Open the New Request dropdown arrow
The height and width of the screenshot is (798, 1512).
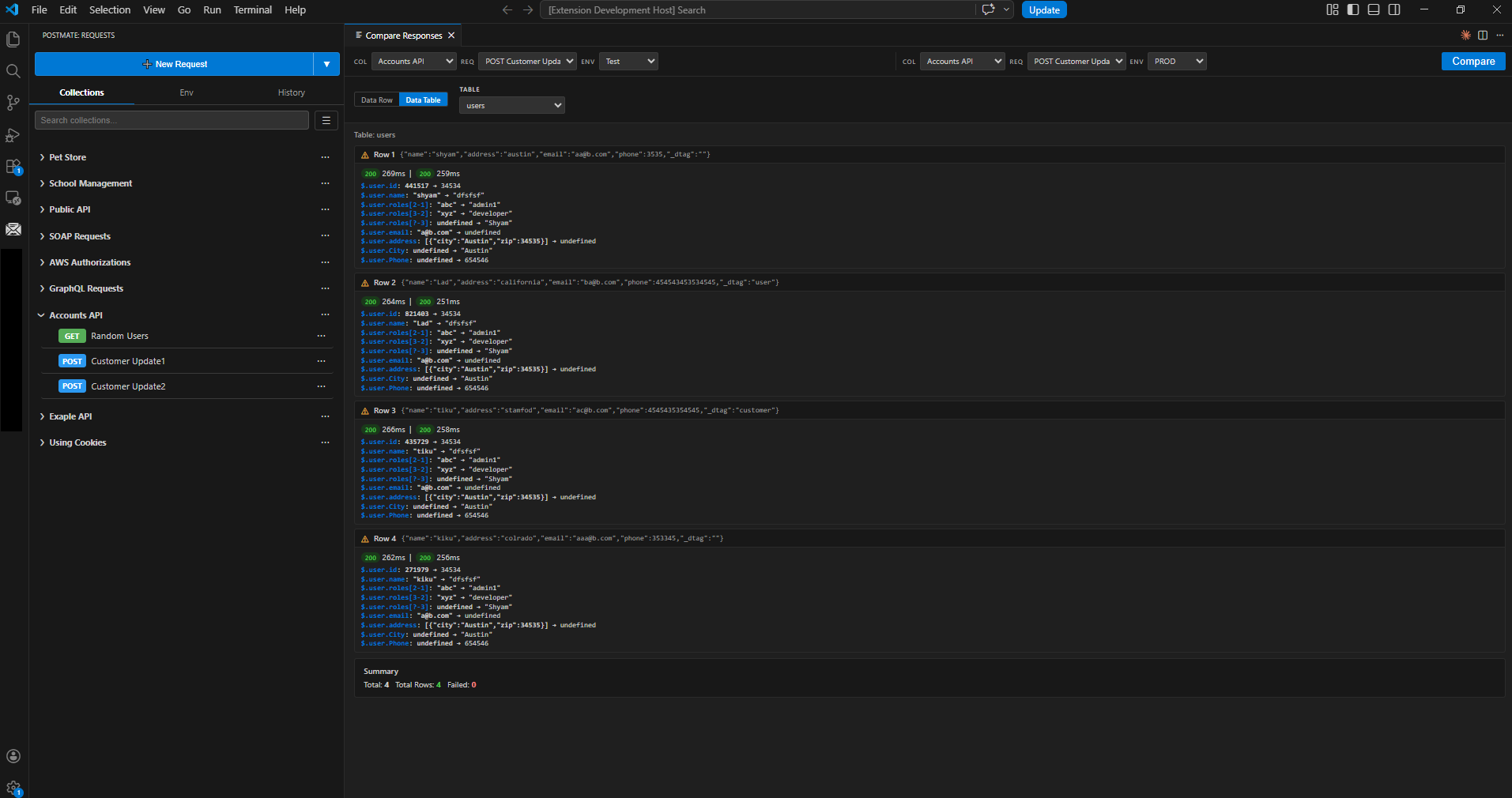pyautogui.click(x=326, y=64)
